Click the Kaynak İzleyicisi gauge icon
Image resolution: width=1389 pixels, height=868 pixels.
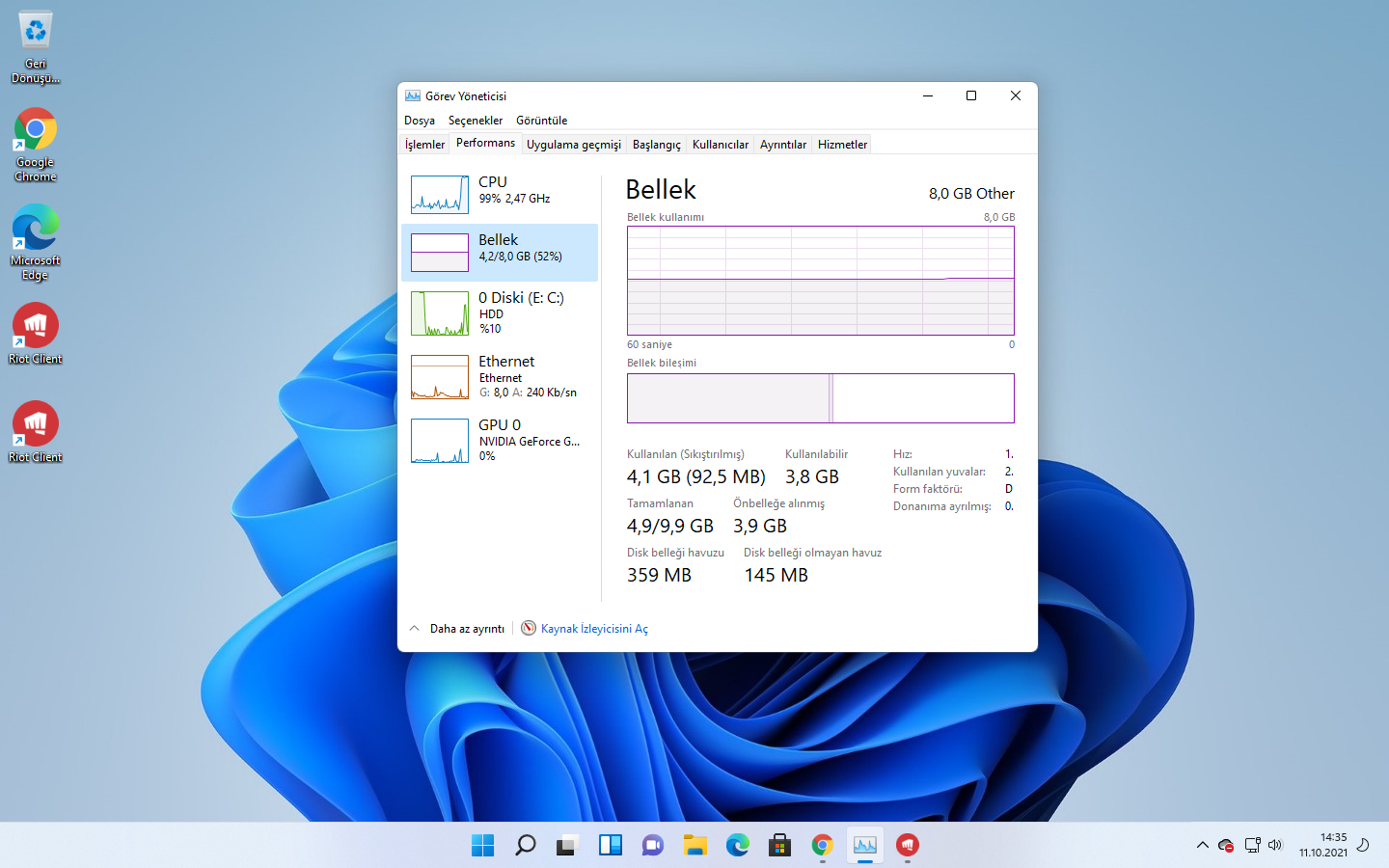point(529,629)
